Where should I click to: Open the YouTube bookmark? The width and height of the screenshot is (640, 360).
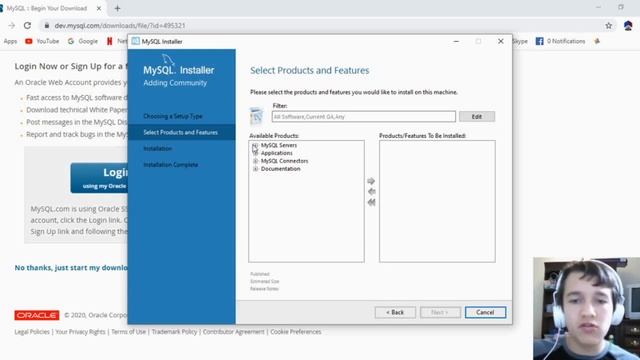[x=42, y=41]
